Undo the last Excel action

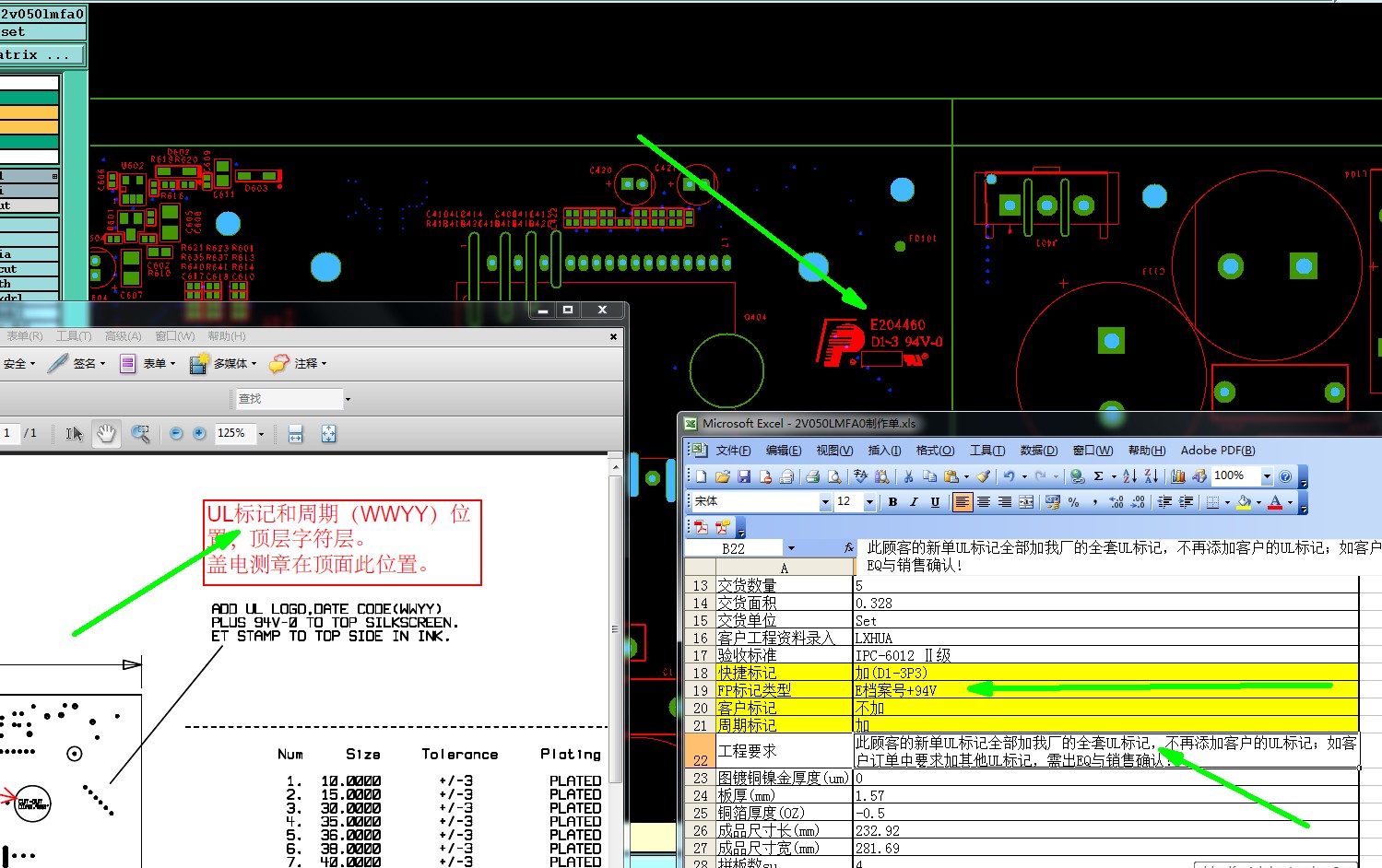[x=1010, y=476]
